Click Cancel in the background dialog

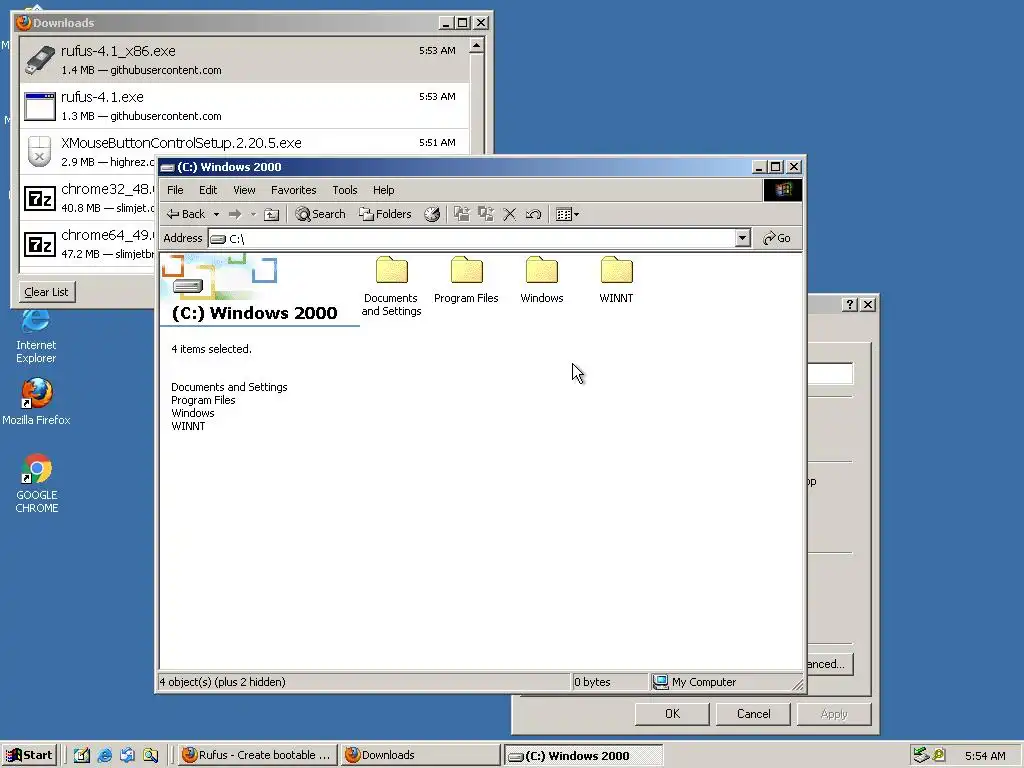pos(754,714)
